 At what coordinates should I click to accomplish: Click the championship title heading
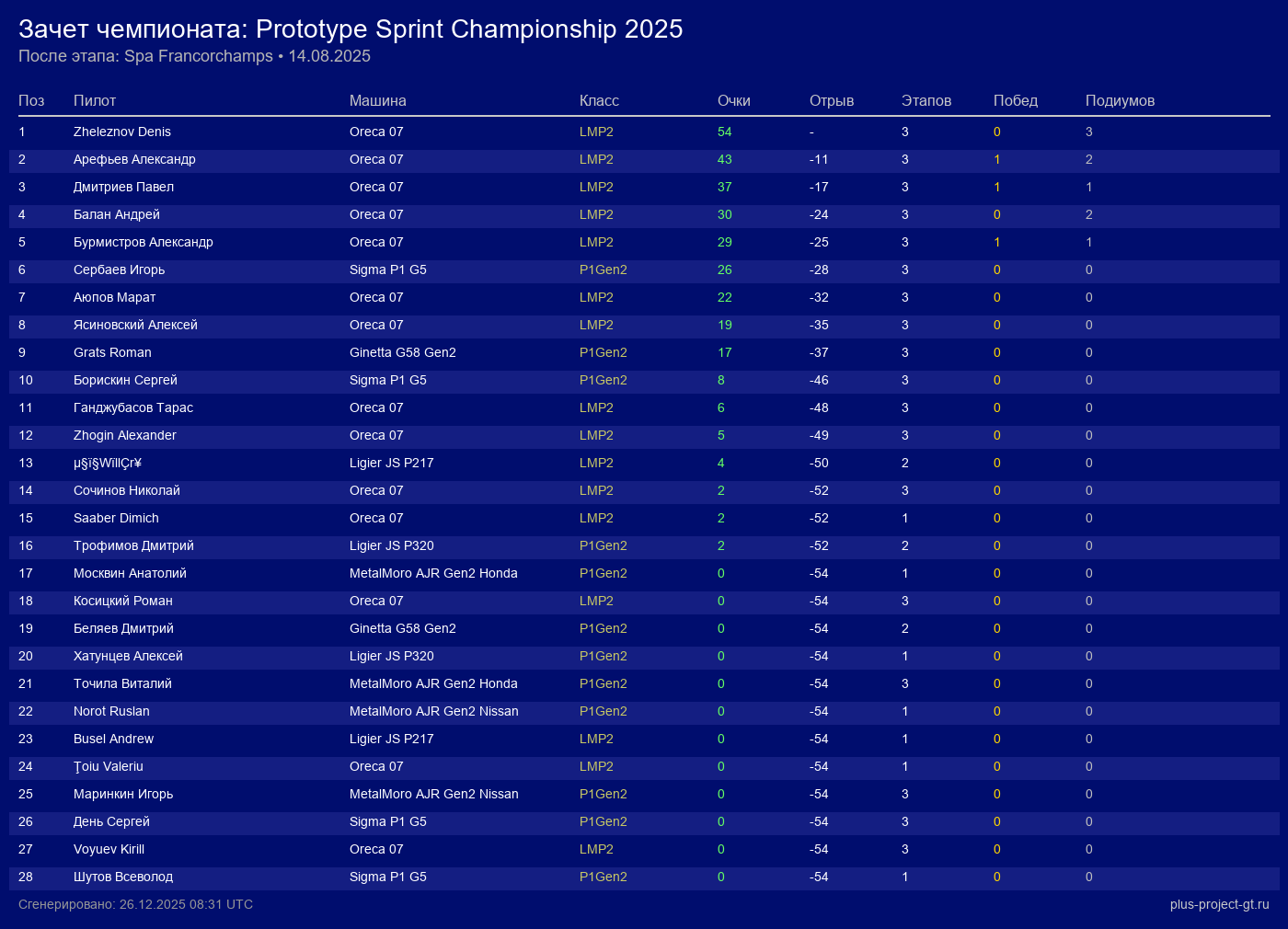351,29
